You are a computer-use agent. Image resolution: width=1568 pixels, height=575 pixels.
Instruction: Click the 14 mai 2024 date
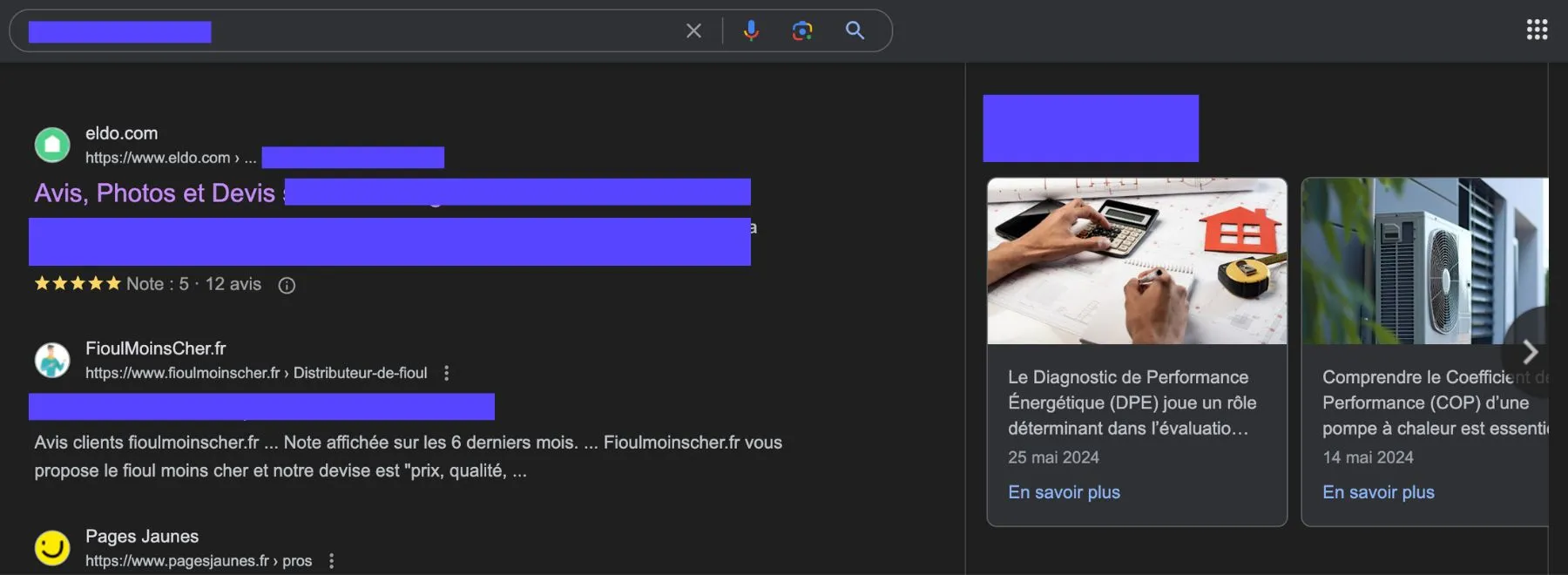1368,457
